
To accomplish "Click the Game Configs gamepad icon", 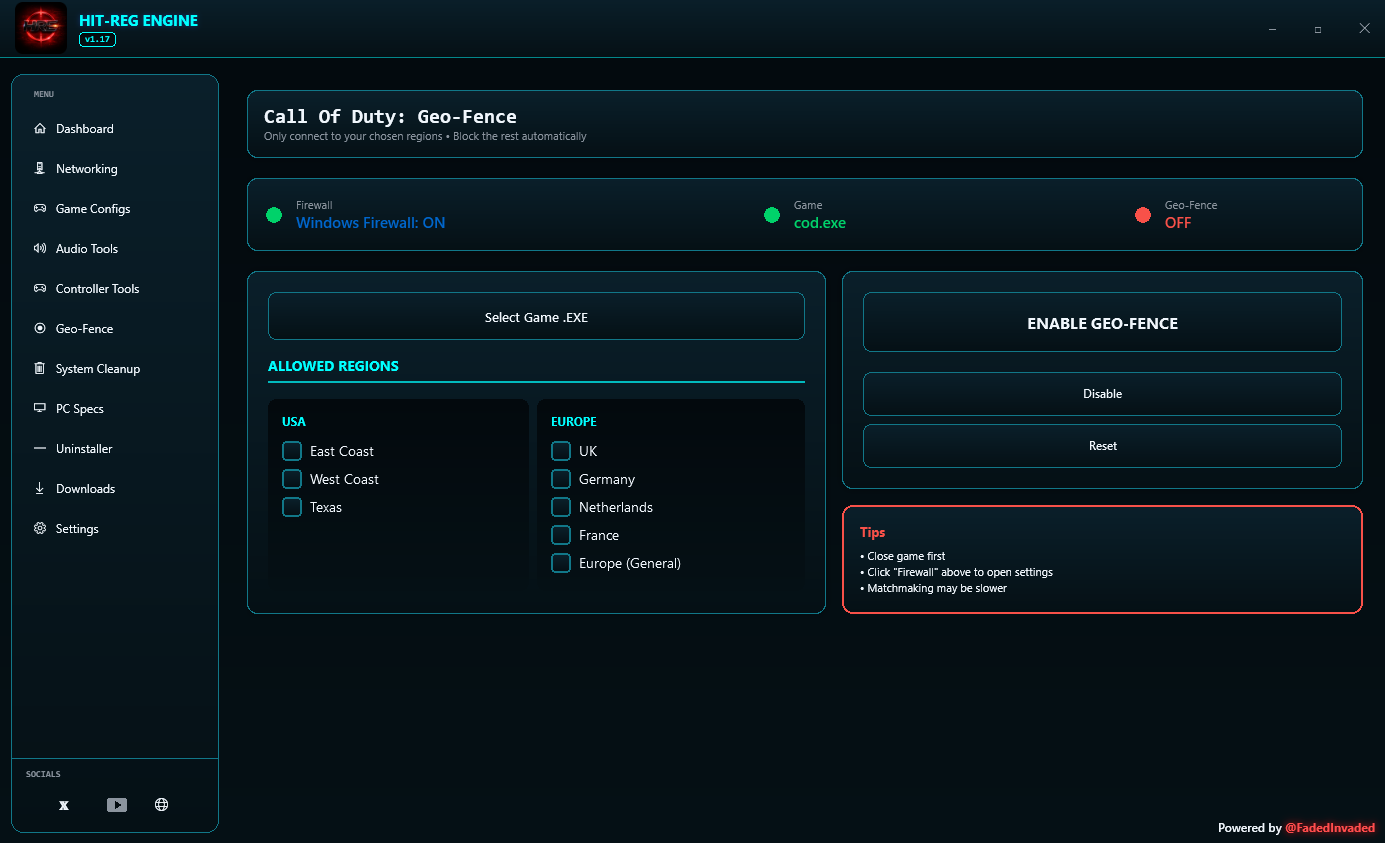I will tap(40, 209).
